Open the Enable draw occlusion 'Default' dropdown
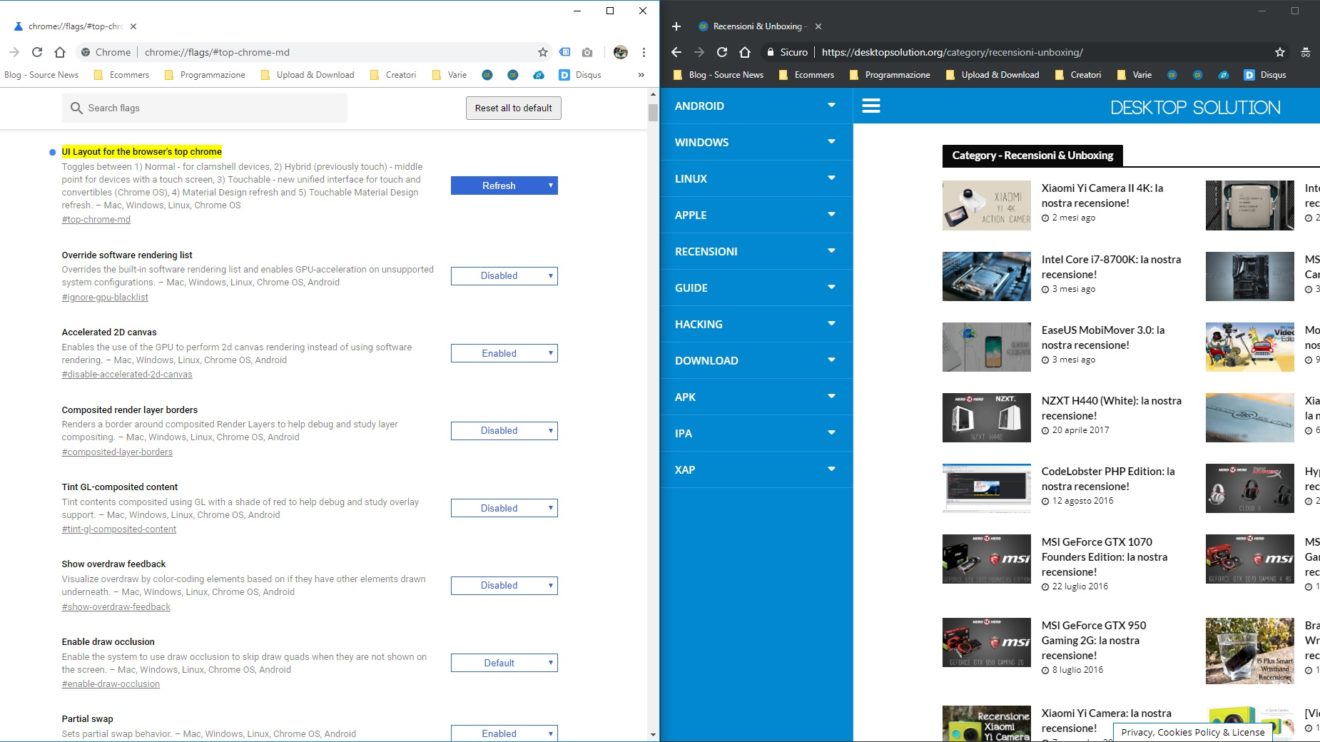The height and width of the screenshot is (742, 1320). click(504, 663)
